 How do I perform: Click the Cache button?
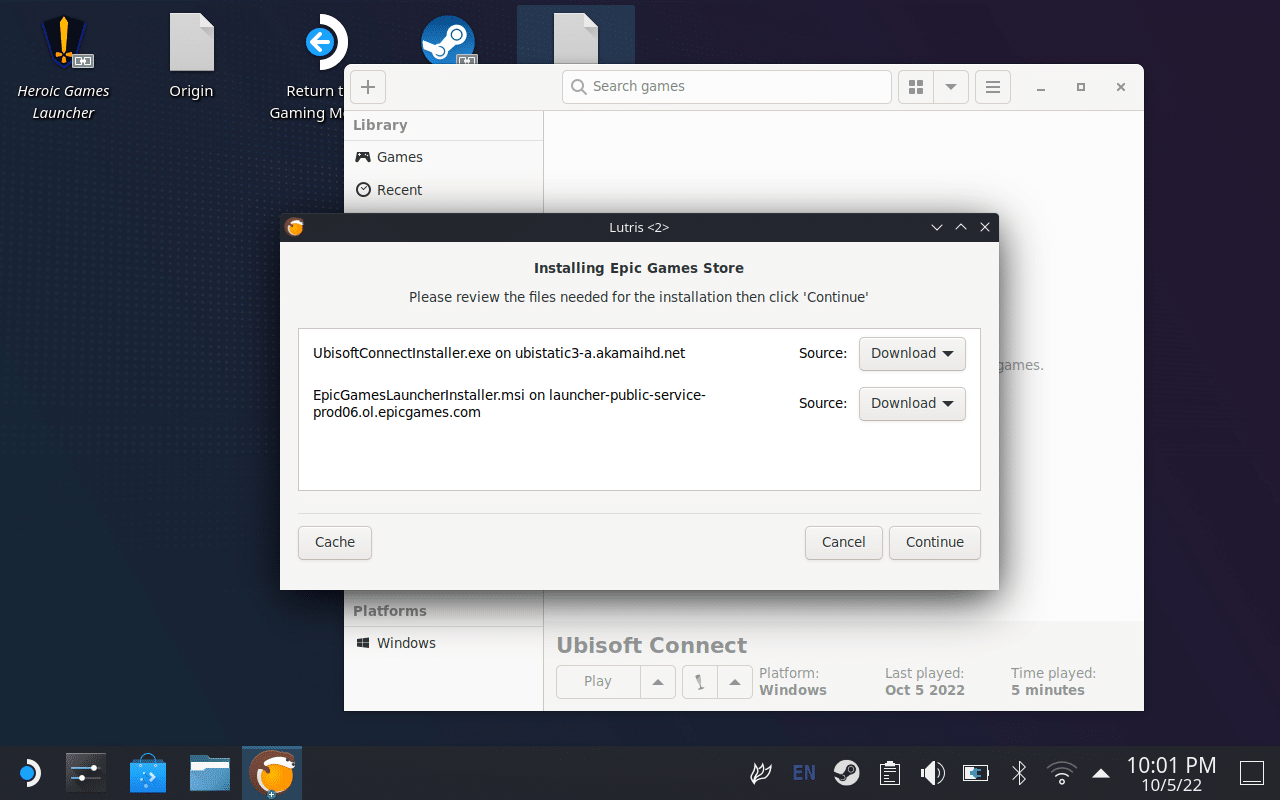click(x=335, y=542)
